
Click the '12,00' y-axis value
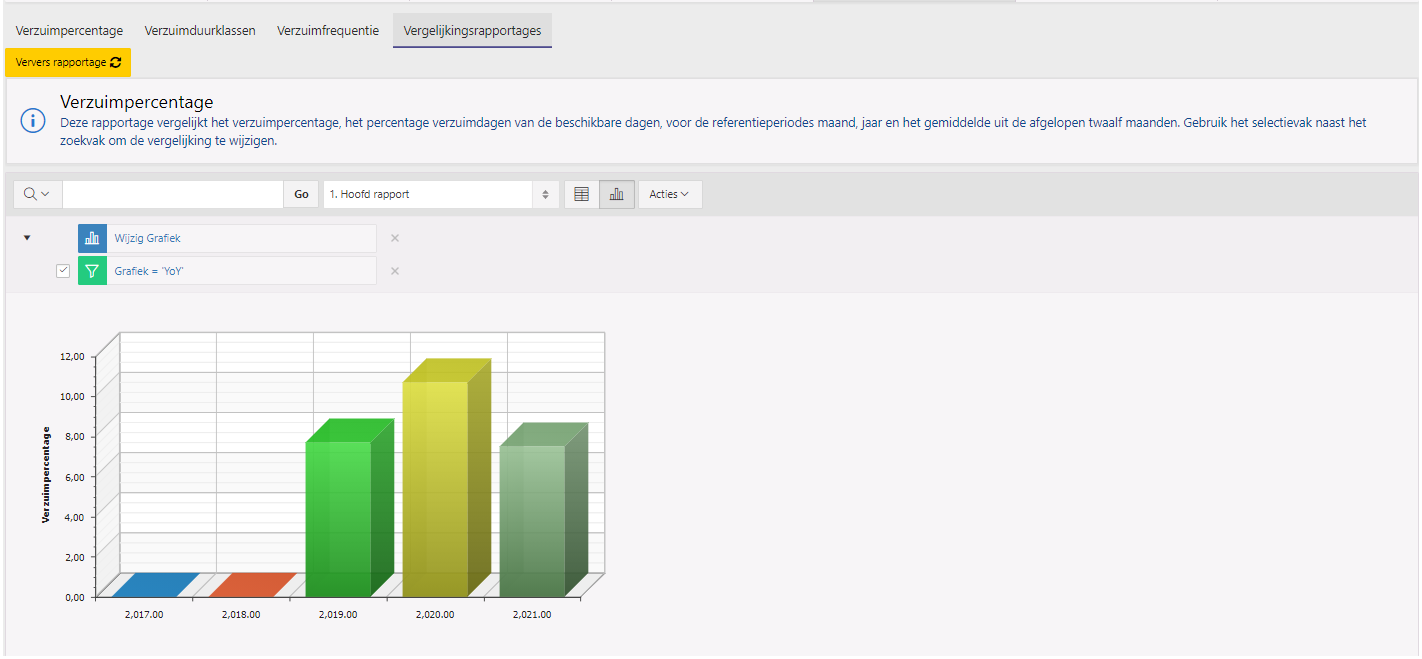72,356
